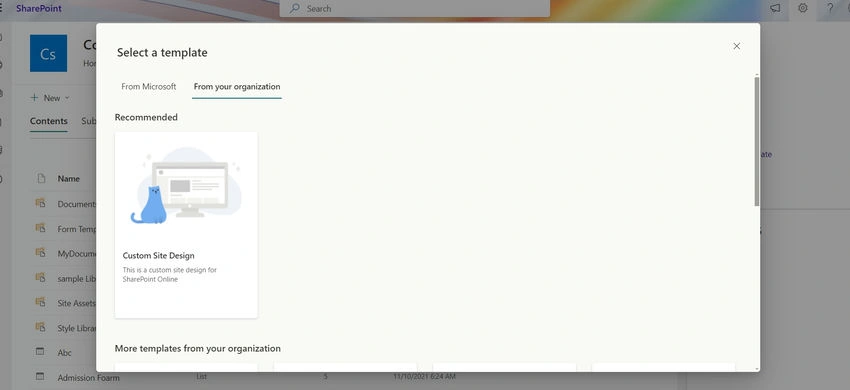
Task: Select the Contents tab behind the dialog
Action: (49, 121)
